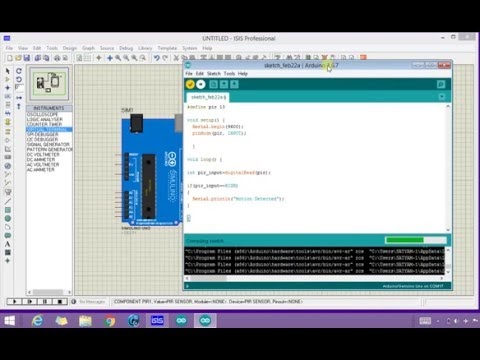
Task: Click Arduino Upload arrow button
Action: 201,84
